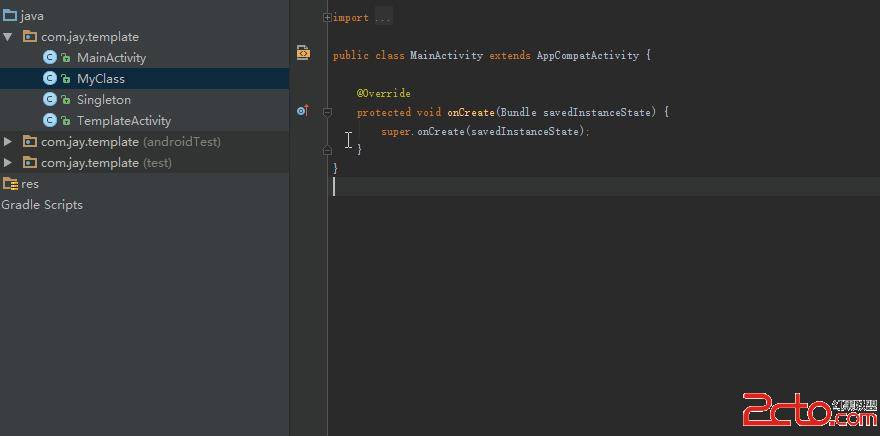Click the TemplateActivity class icon

pyautogui.click(x=50, y=120)
